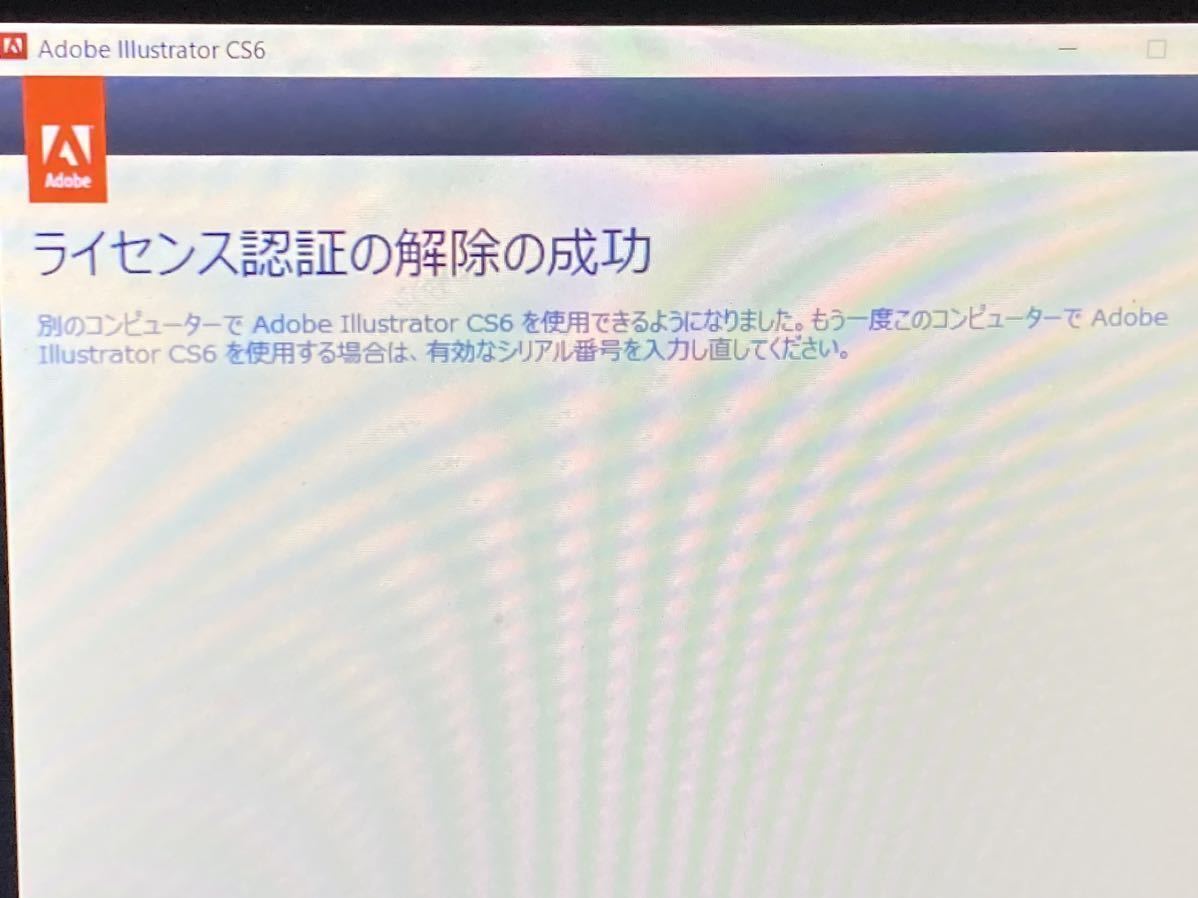The width and height of the screenshot is (1198, 898).
Task: Click the line starting '別のコンピューターで Adobe Illustrator'
Action: pos(602,322)
